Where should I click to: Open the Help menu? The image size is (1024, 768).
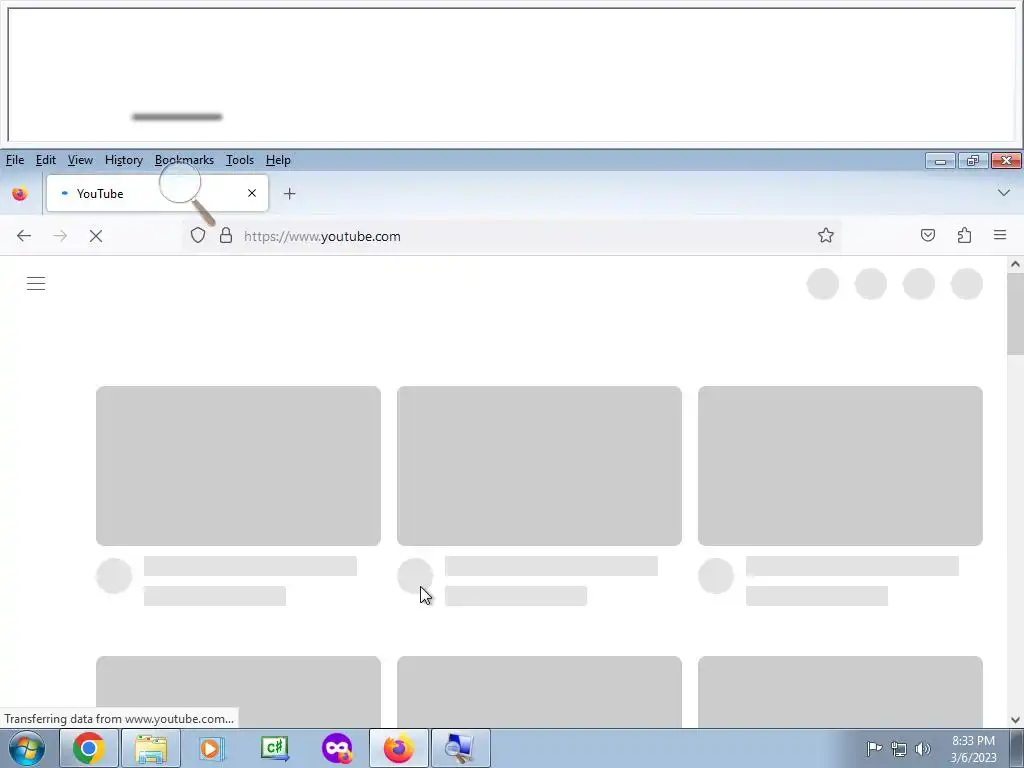pos(278,160)
